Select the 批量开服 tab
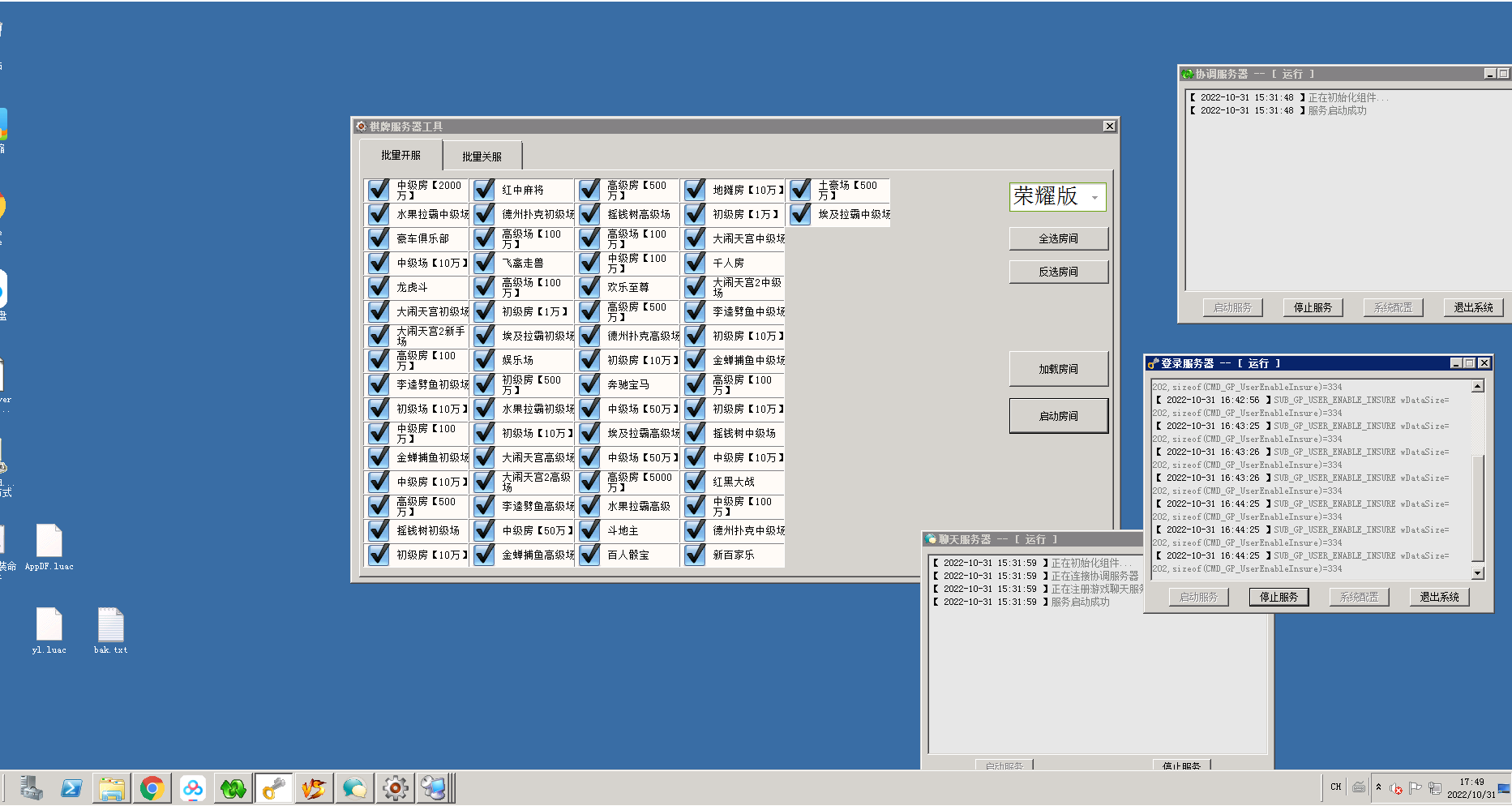The width and height of the screenshot is (1512, 806). pos(401,155)
